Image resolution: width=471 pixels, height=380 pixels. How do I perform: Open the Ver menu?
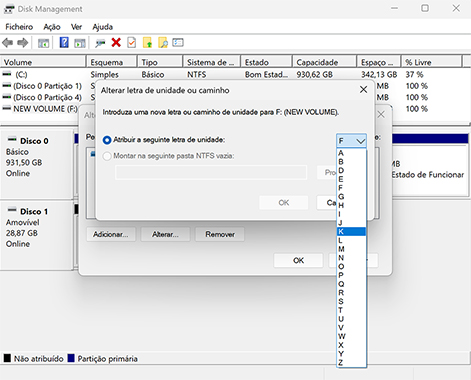(76, 27)
